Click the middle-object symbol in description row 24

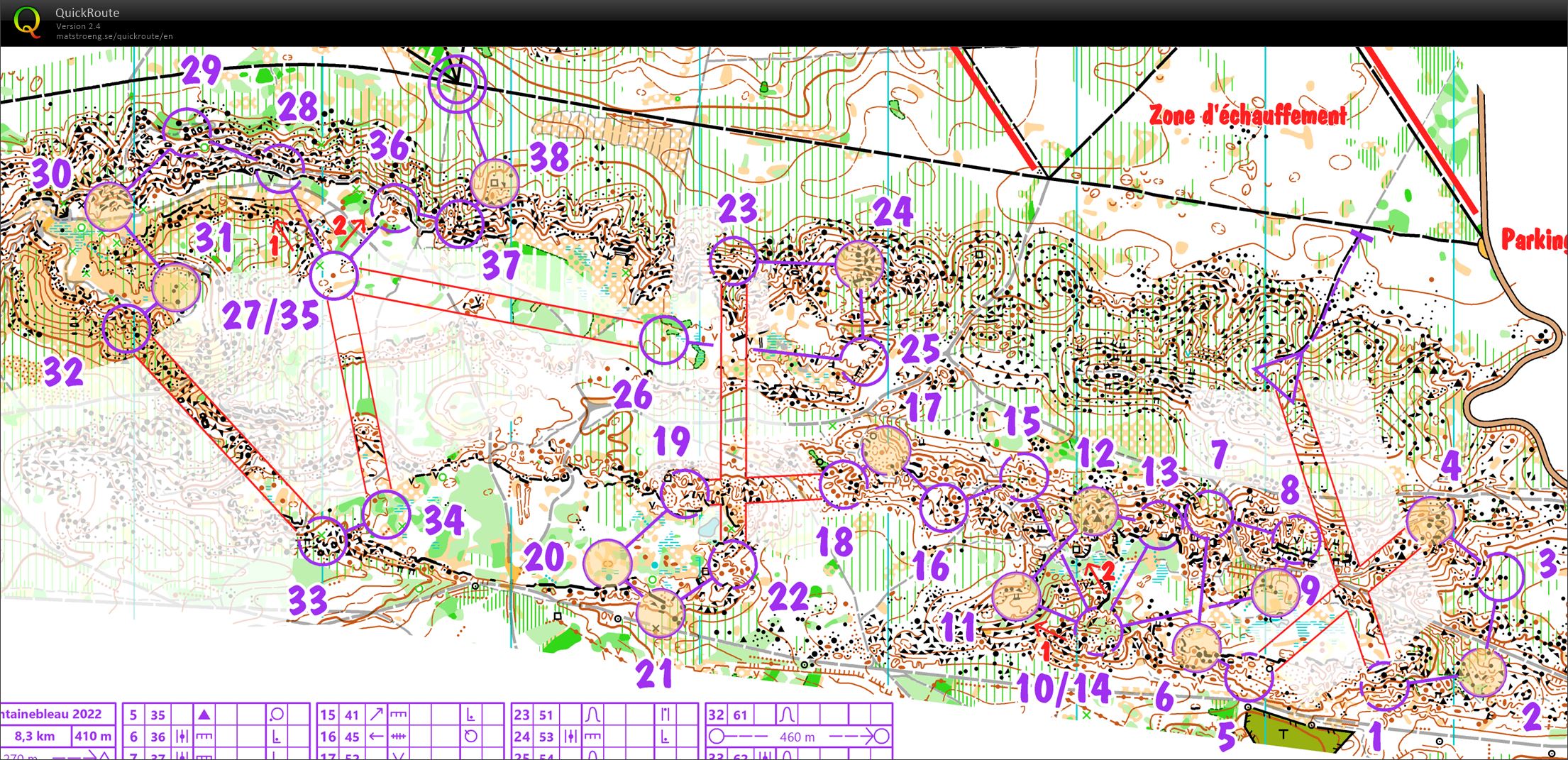tap(570, 737)
